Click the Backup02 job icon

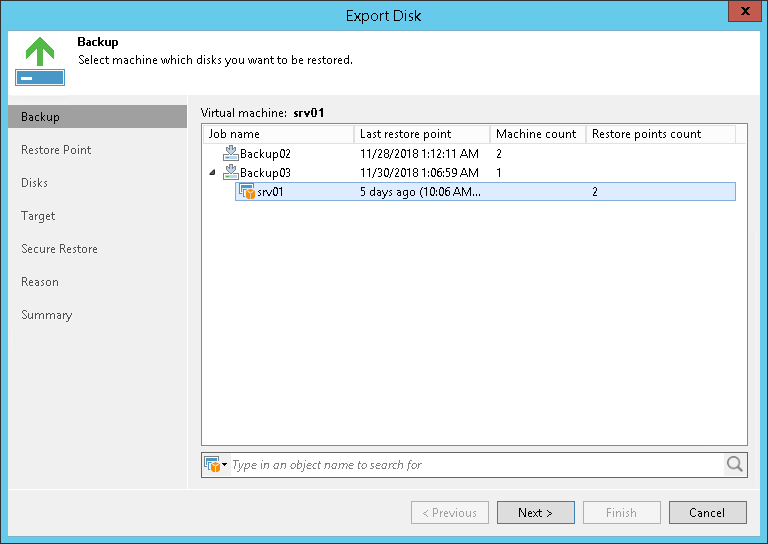[230, 154]
